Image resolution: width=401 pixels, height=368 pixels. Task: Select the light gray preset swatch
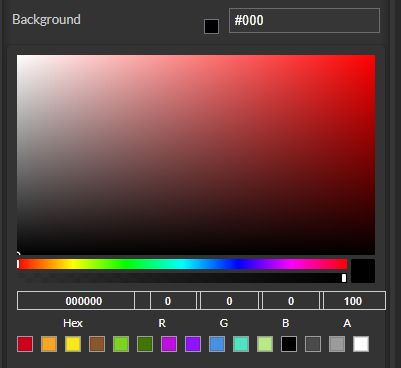[x=337, y=344]
